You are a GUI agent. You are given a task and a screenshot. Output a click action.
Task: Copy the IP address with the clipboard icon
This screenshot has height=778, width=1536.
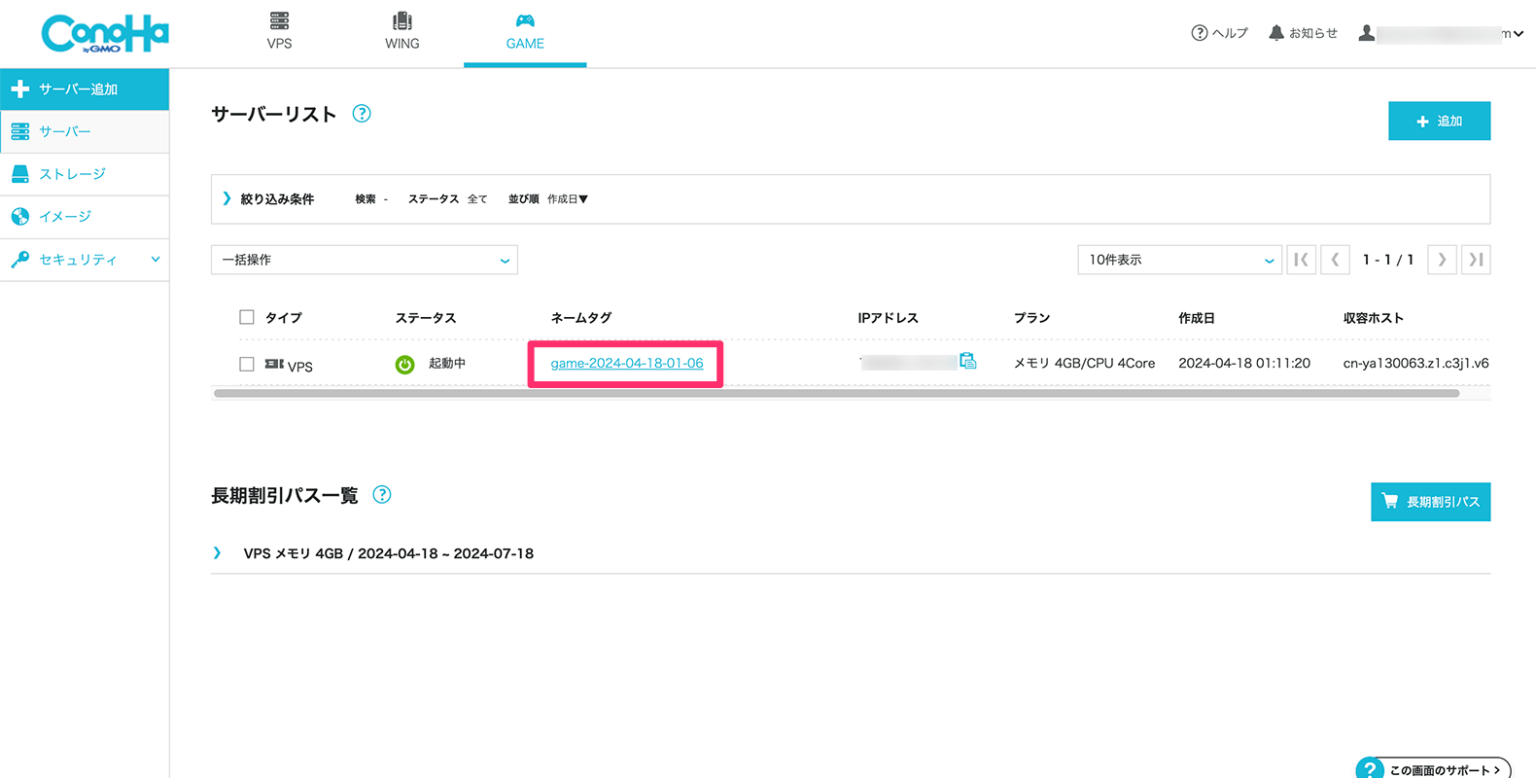(x=967, y=362)
